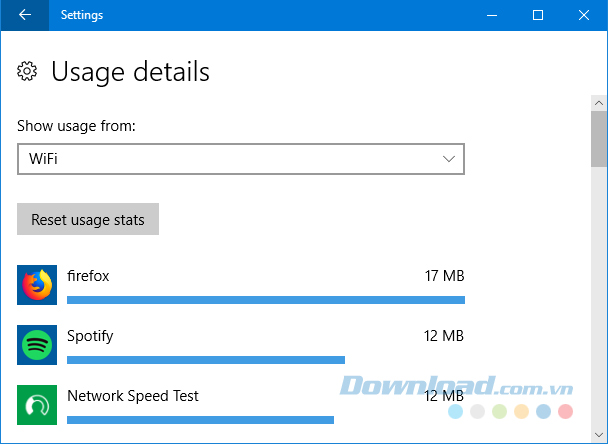The width and height of the screenshot is (608, 444).
Task: Click the 17 MB usage value for firefox
Action: [x=443, y=276]
